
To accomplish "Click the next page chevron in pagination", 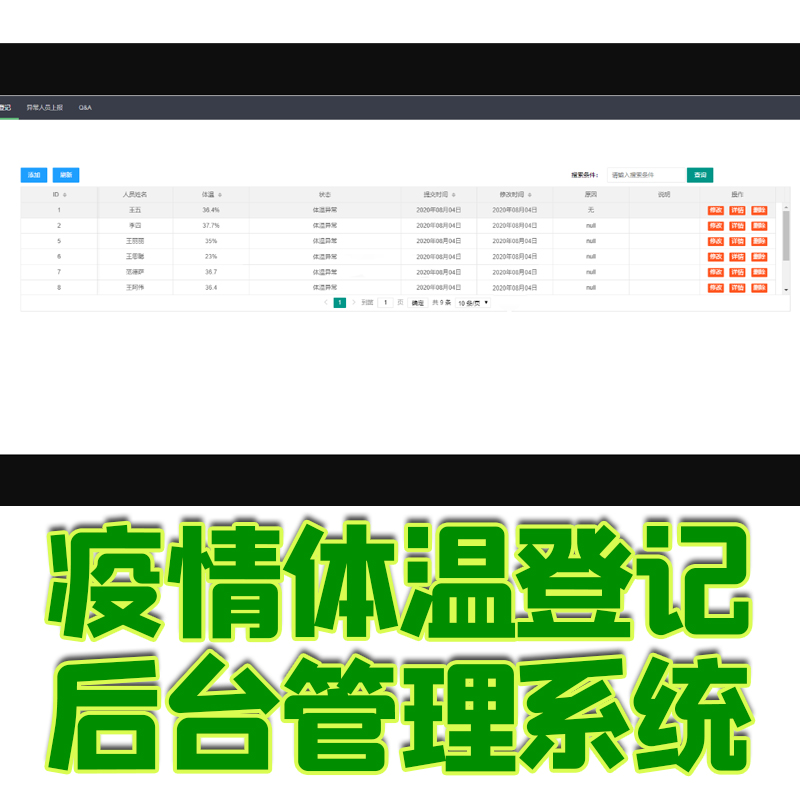I will (354, 302).
